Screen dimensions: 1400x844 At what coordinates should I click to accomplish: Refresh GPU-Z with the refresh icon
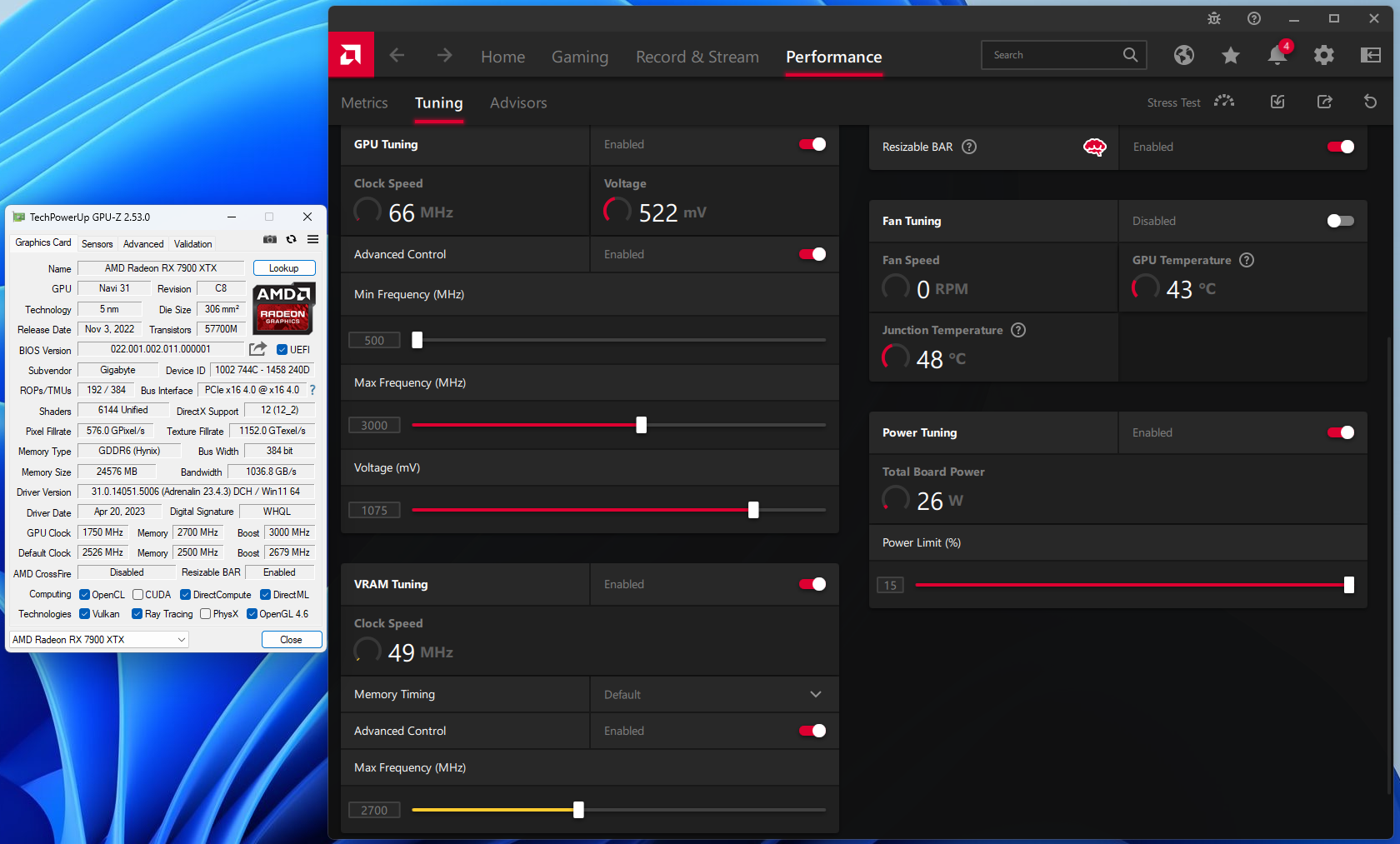(291, 239)
